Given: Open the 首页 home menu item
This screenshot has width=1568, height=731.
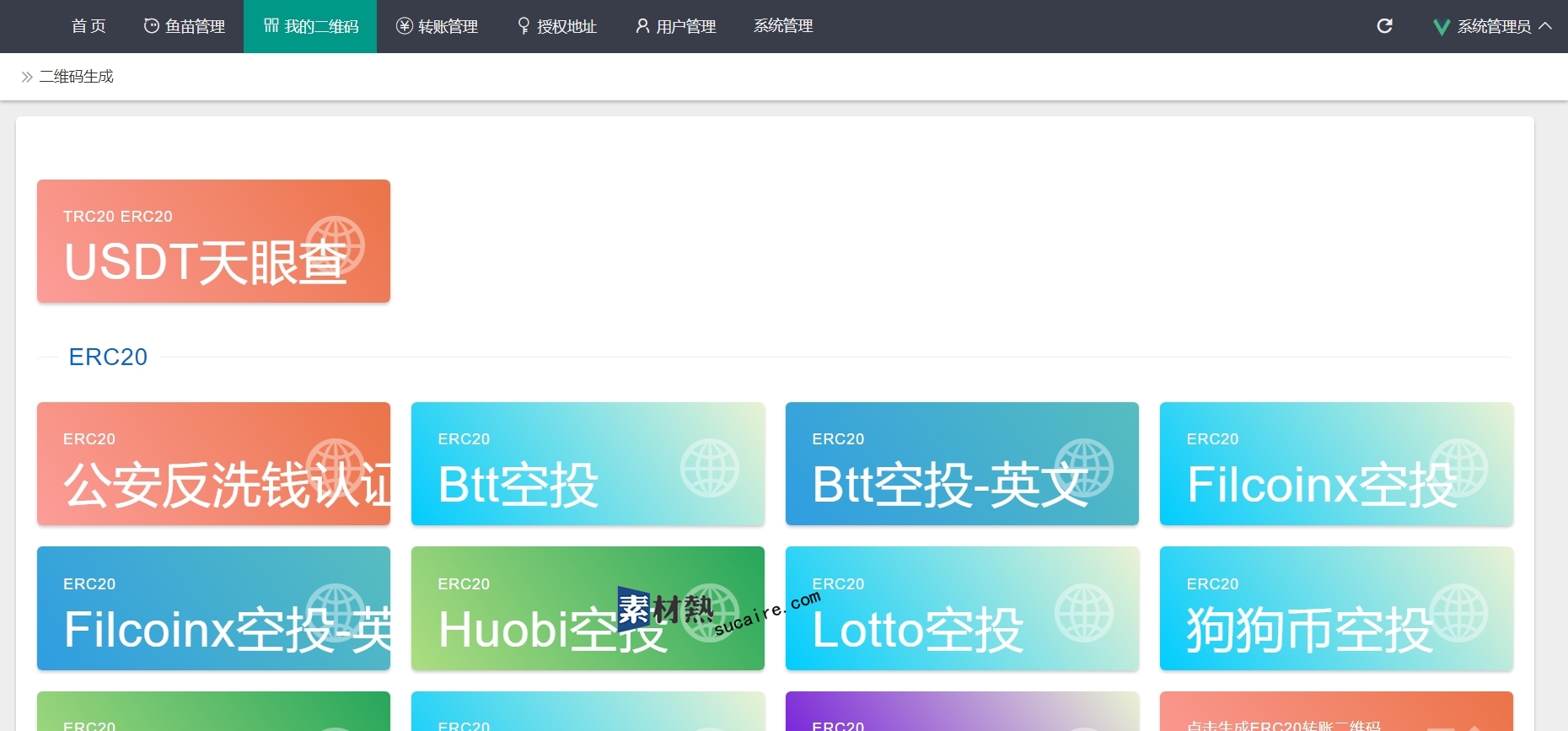Looking at the screenshot, I should (x=89, y=26).
